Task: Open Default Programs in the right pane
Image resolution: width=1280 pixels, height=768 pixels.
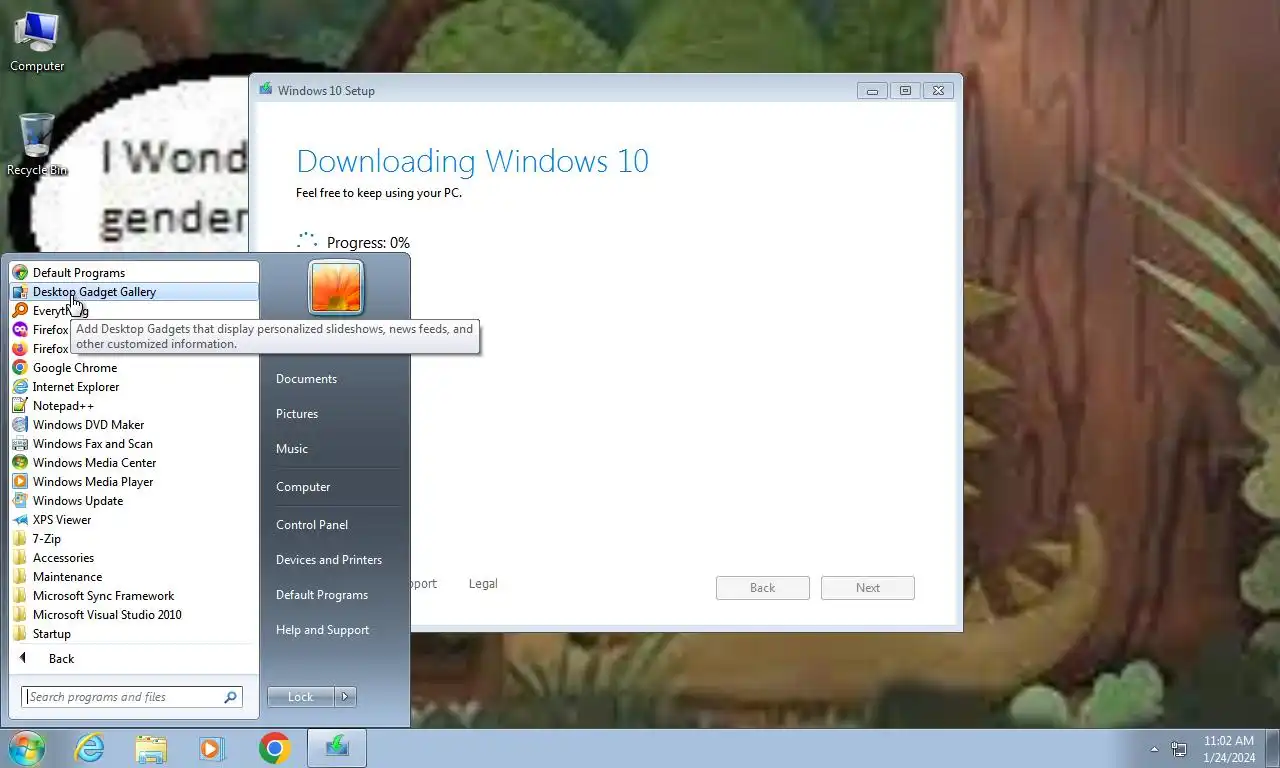Action: pos(336,594)
